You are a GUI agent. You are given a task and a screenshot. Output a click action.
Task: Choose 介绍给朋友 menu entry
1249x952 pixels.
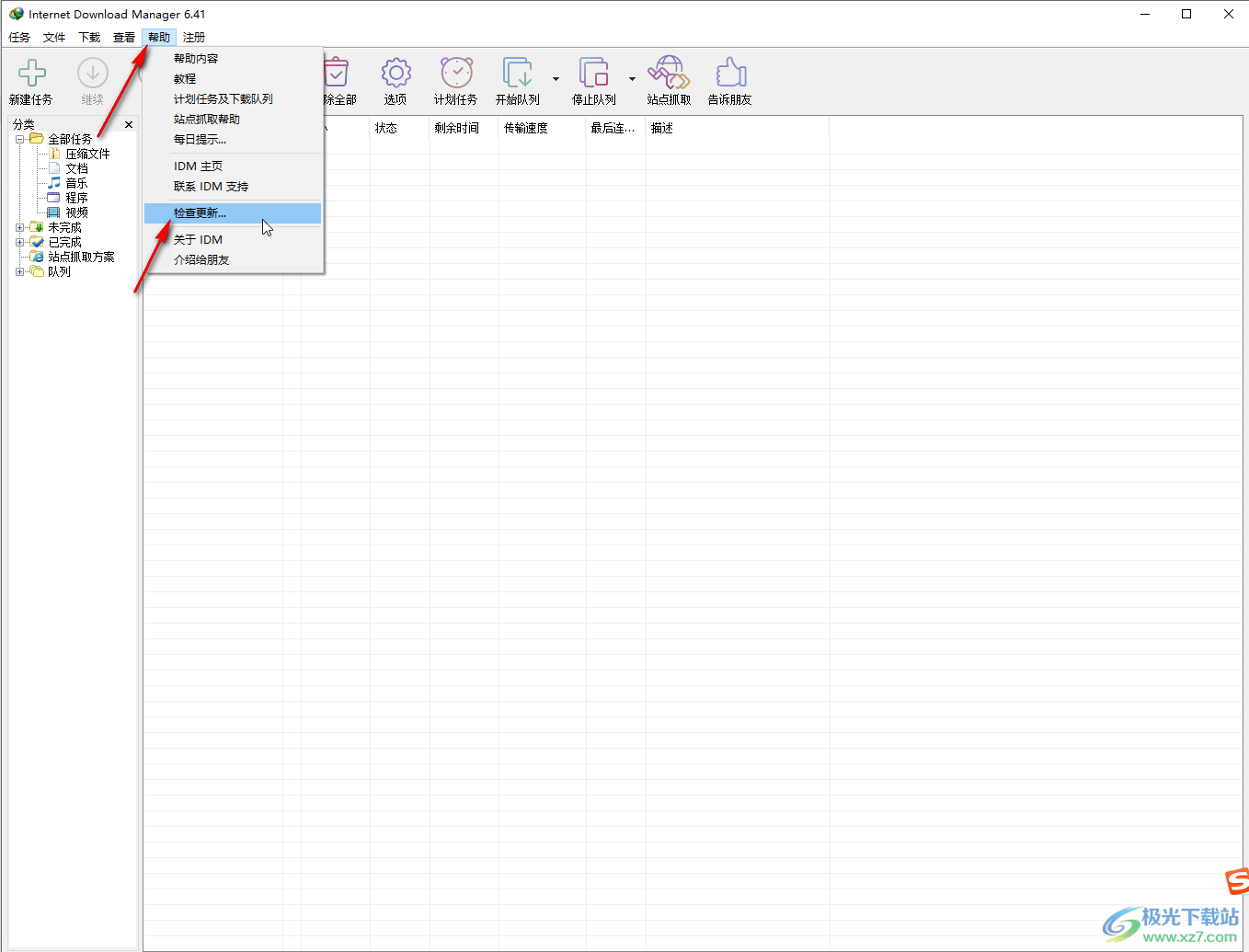[x=233, y=259]
